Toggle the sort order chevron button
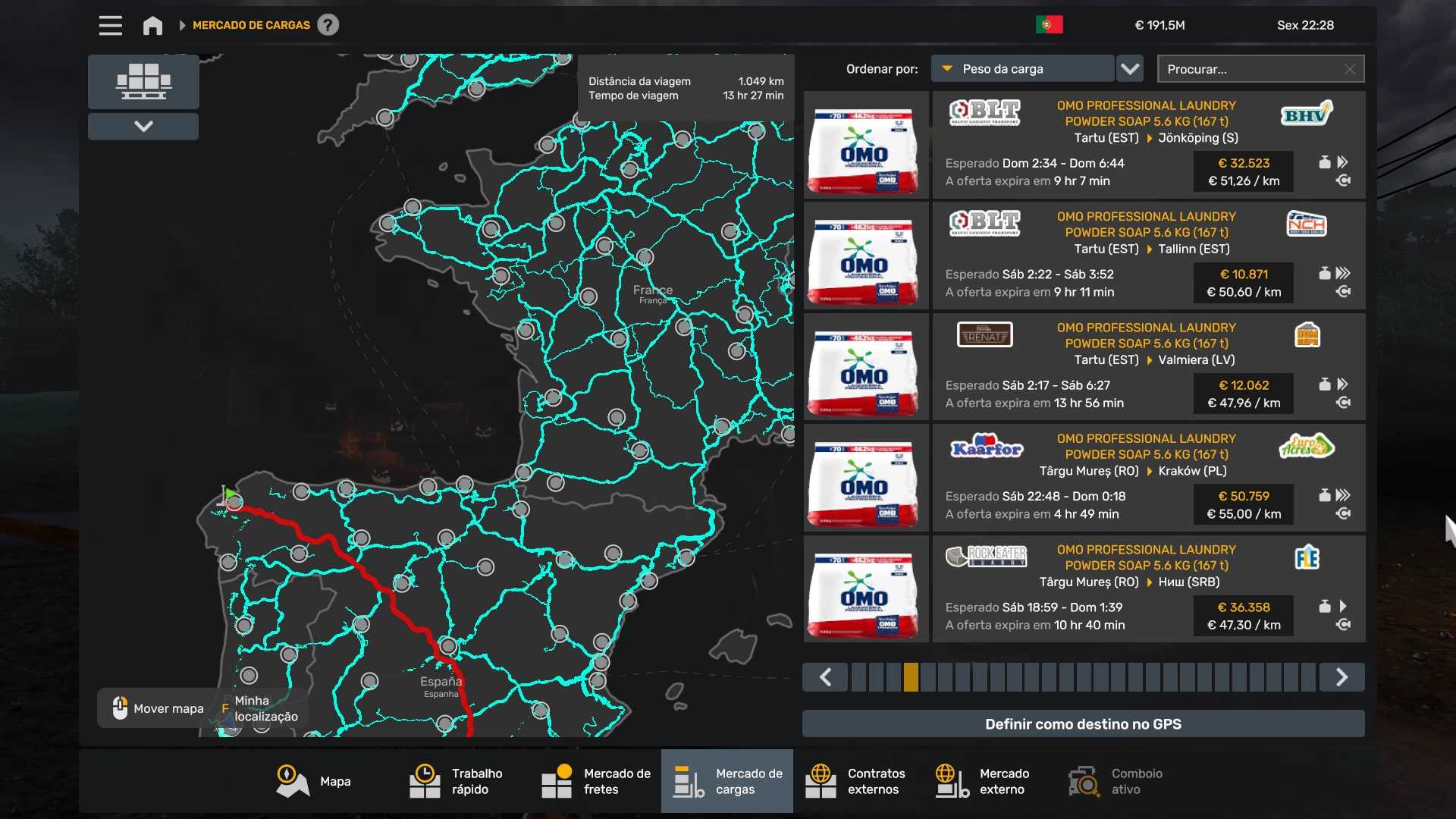Screen dimensions: 1456x819 [1130, 69]
